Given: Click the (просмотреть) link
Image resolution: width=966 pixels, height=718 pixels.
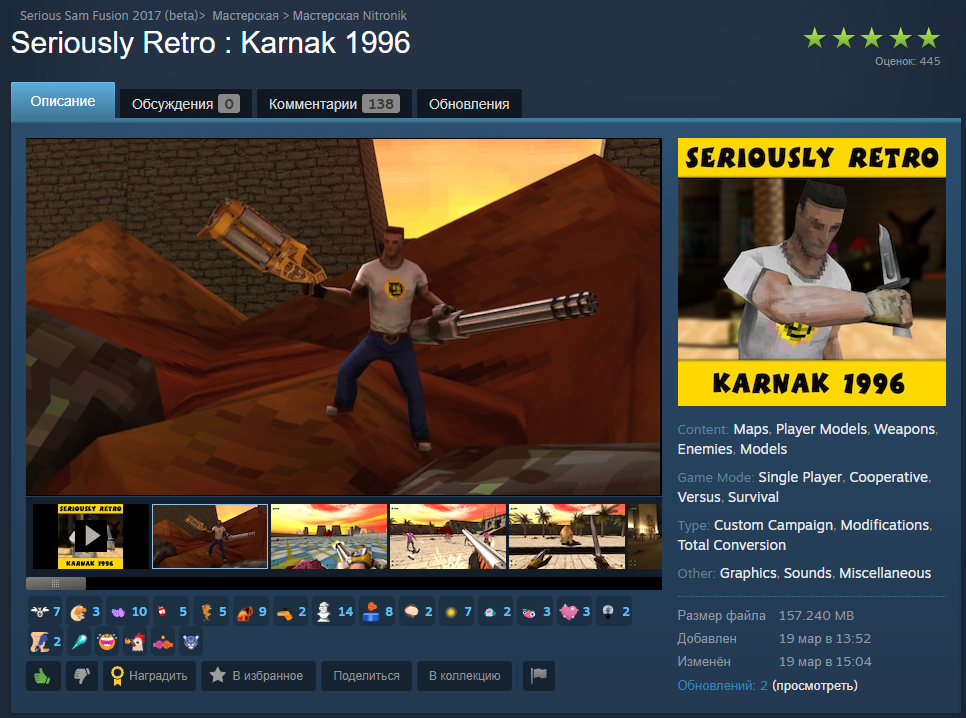Looking at the screenshot, I should 815,685.
